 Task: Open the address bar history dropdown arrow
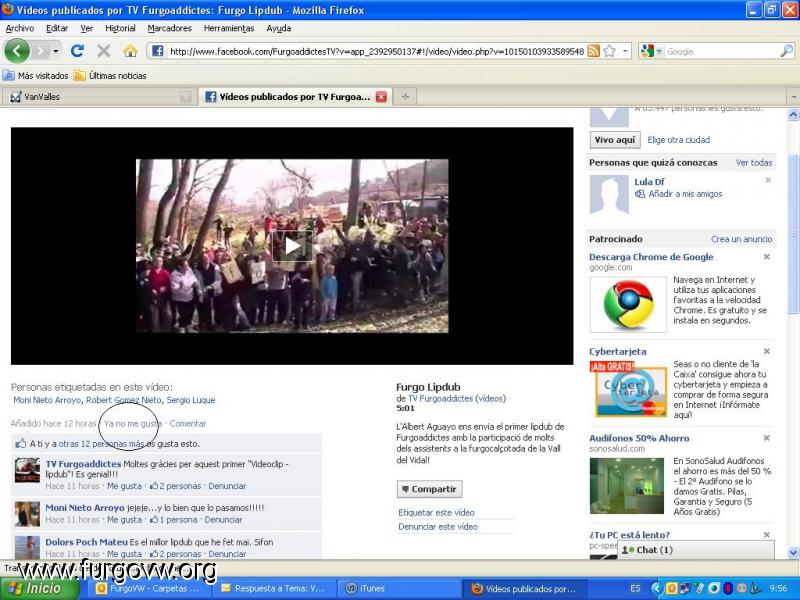[625, 51]
